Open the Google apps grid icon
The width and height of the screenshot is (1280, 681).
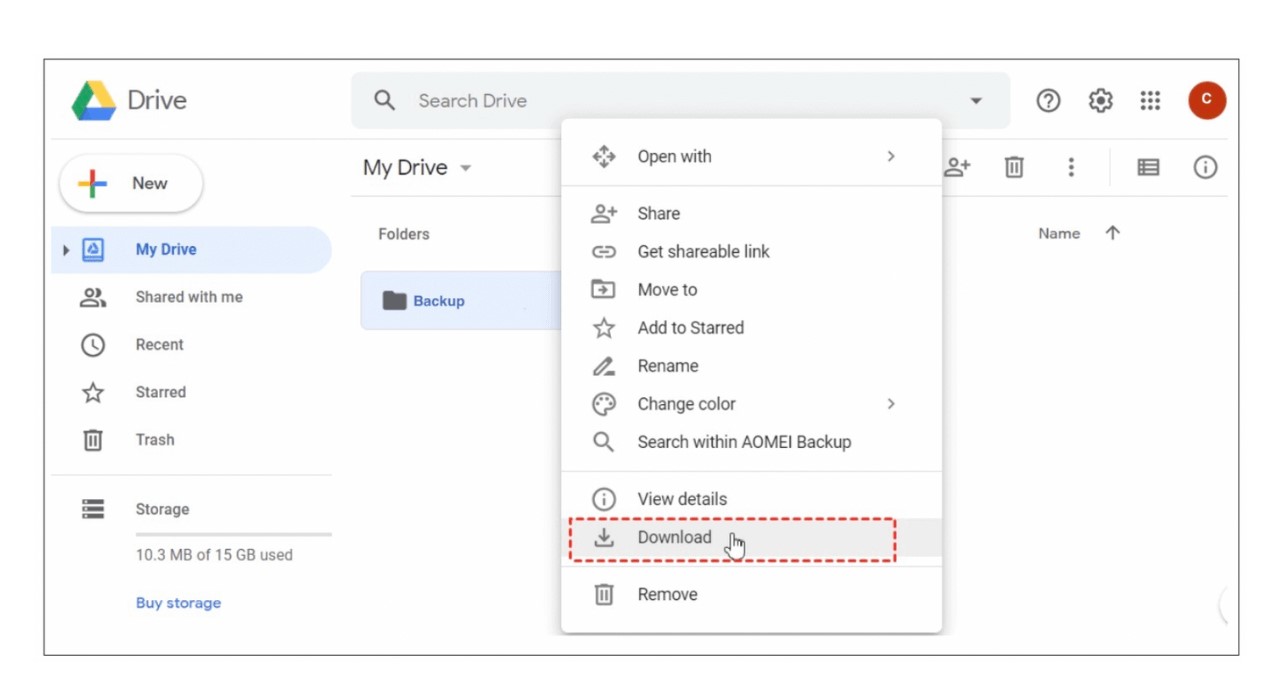[1150, 100]
